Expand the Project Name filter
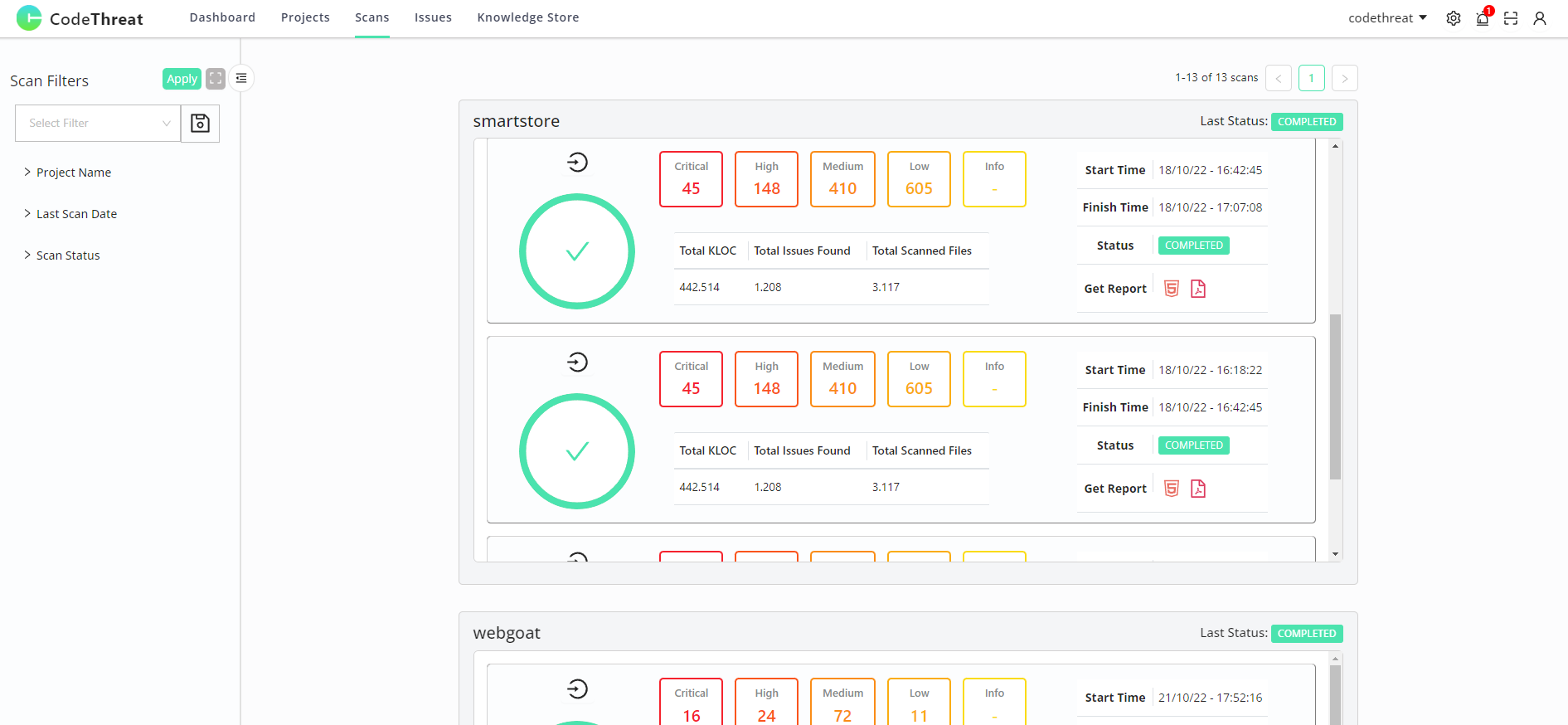The width and height of the screenshot is (1568, 725). point(73,173)
